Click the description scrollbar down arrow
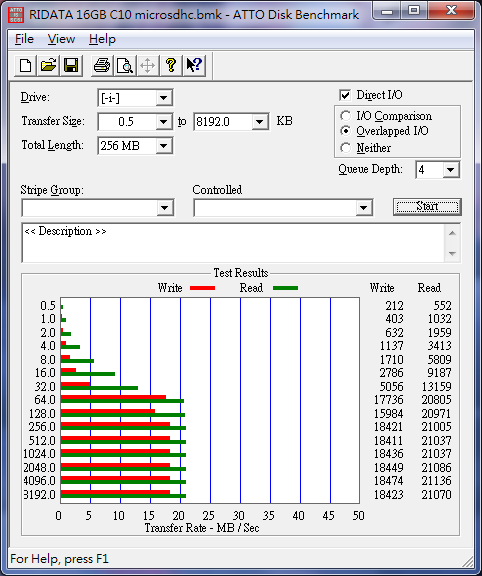Screen dimensions: 482x576 (452, 253)
